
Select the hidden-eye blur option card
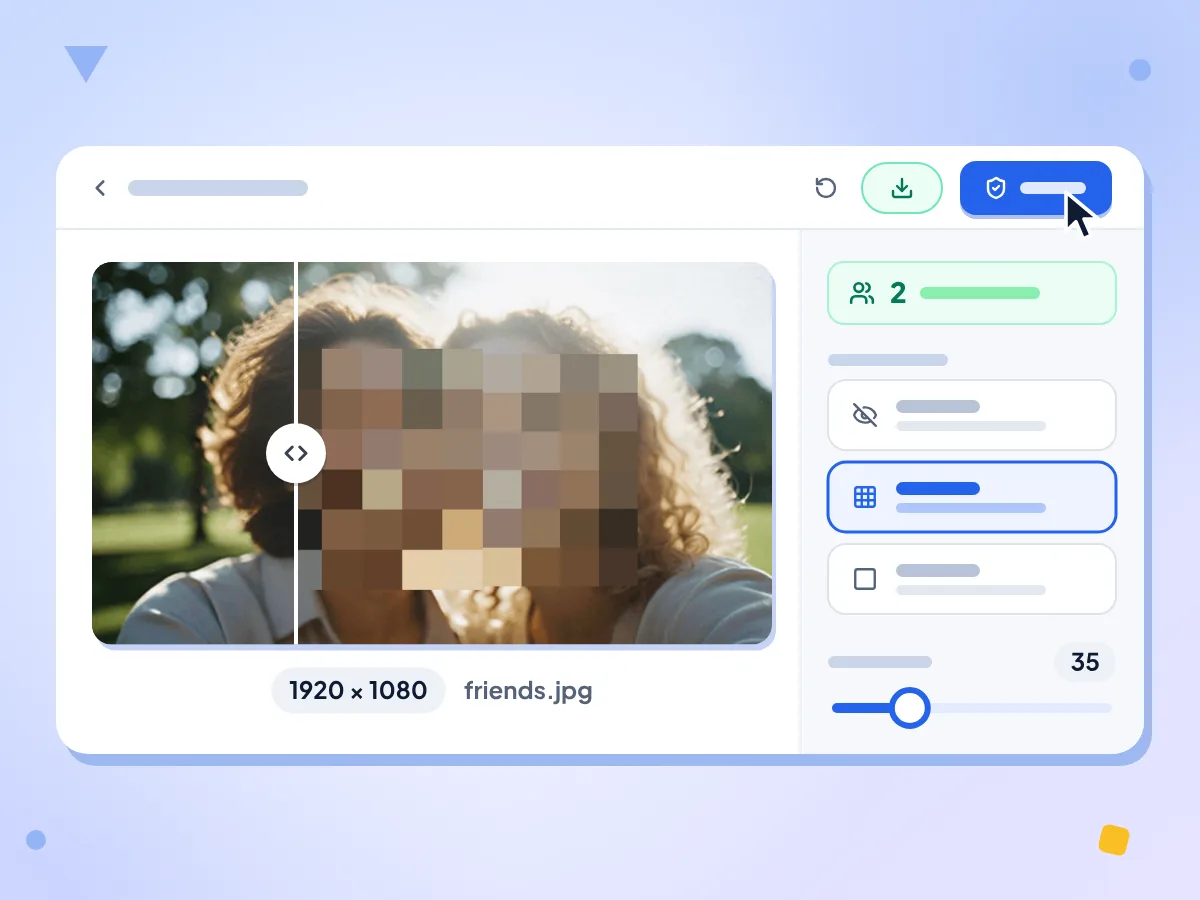pyautogui.click(x=972, y=415)
